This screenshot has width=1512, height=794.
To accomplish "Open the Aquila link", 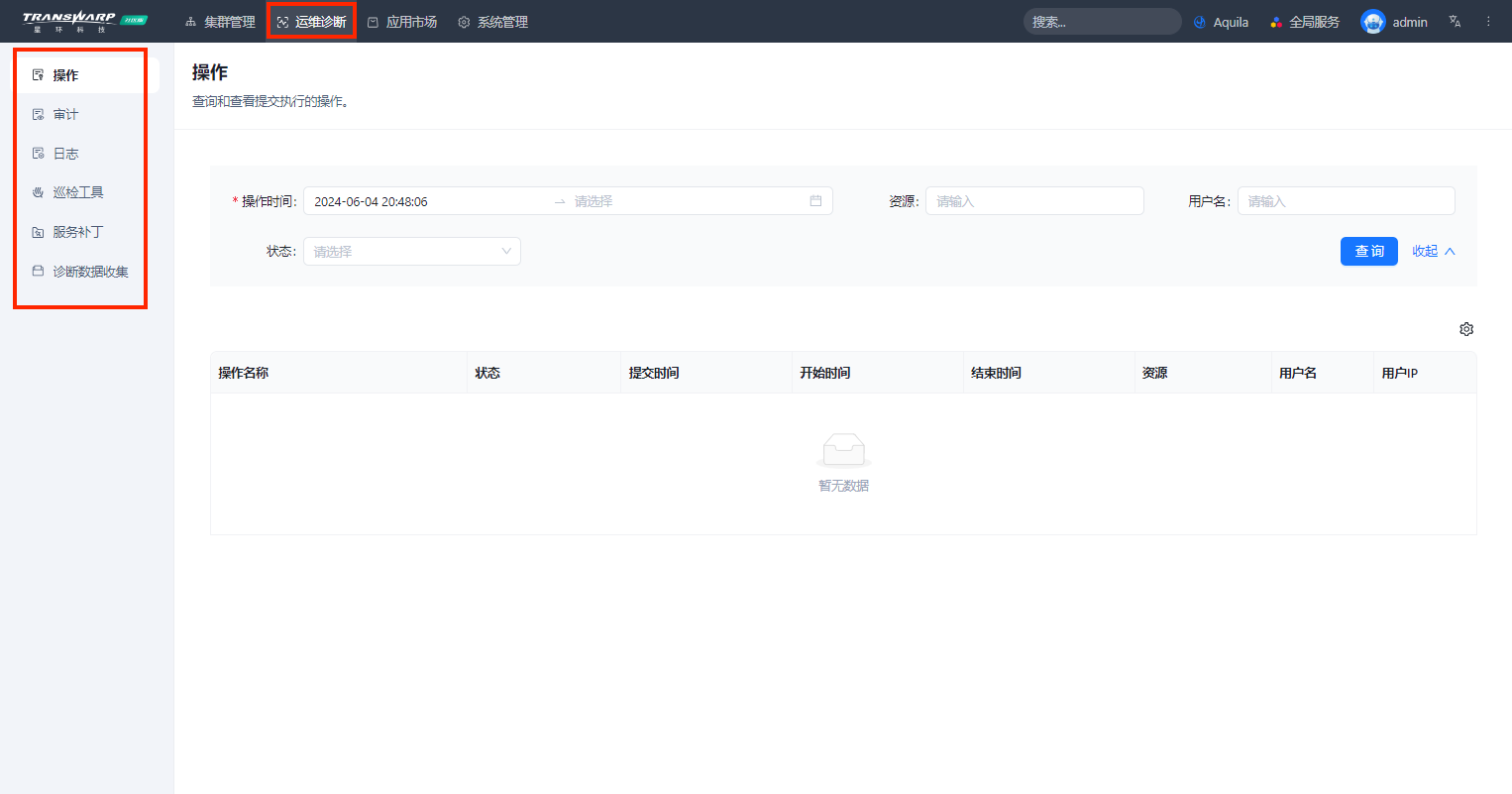I will (1221, 22).
